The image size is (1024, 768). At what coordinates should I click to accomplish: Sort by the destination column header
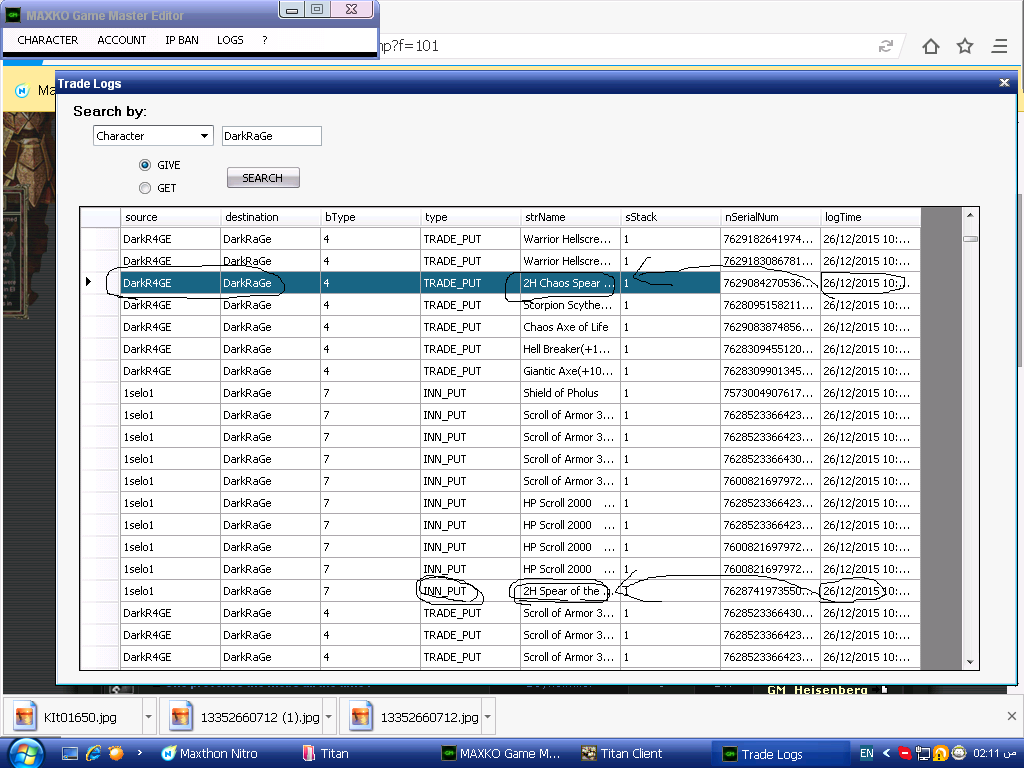point(270,217)
